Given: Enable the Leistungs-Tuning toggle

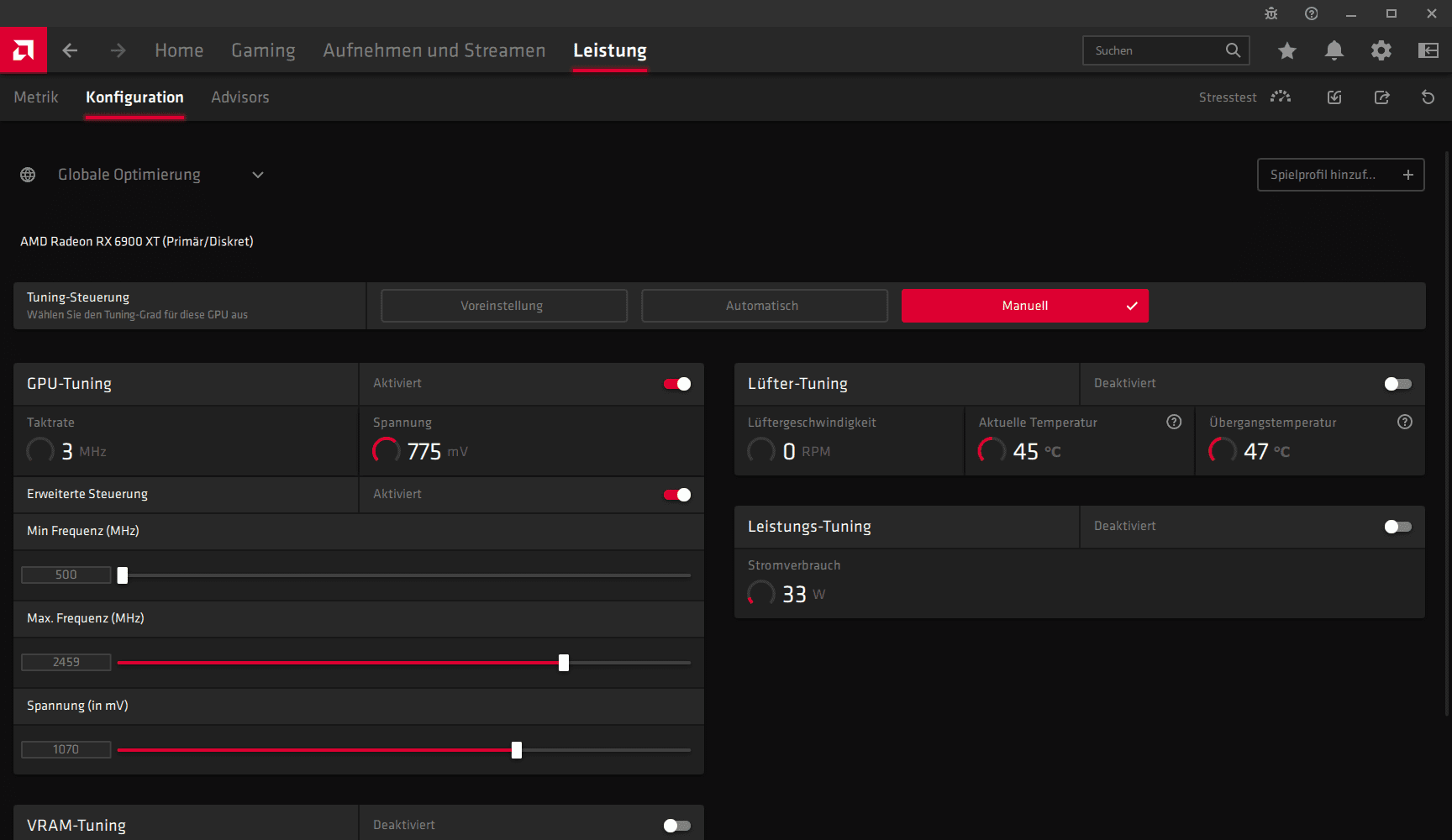Looking at the screenshot, I should coord(1398,527).
